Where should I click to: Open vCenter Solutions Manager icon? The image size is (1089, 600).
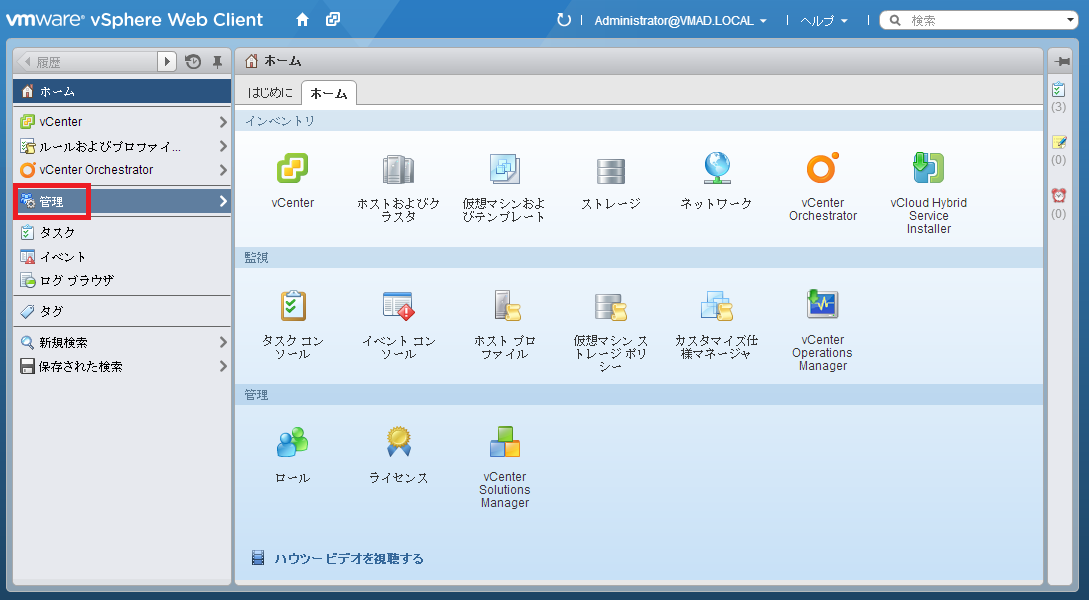point(504,442)
